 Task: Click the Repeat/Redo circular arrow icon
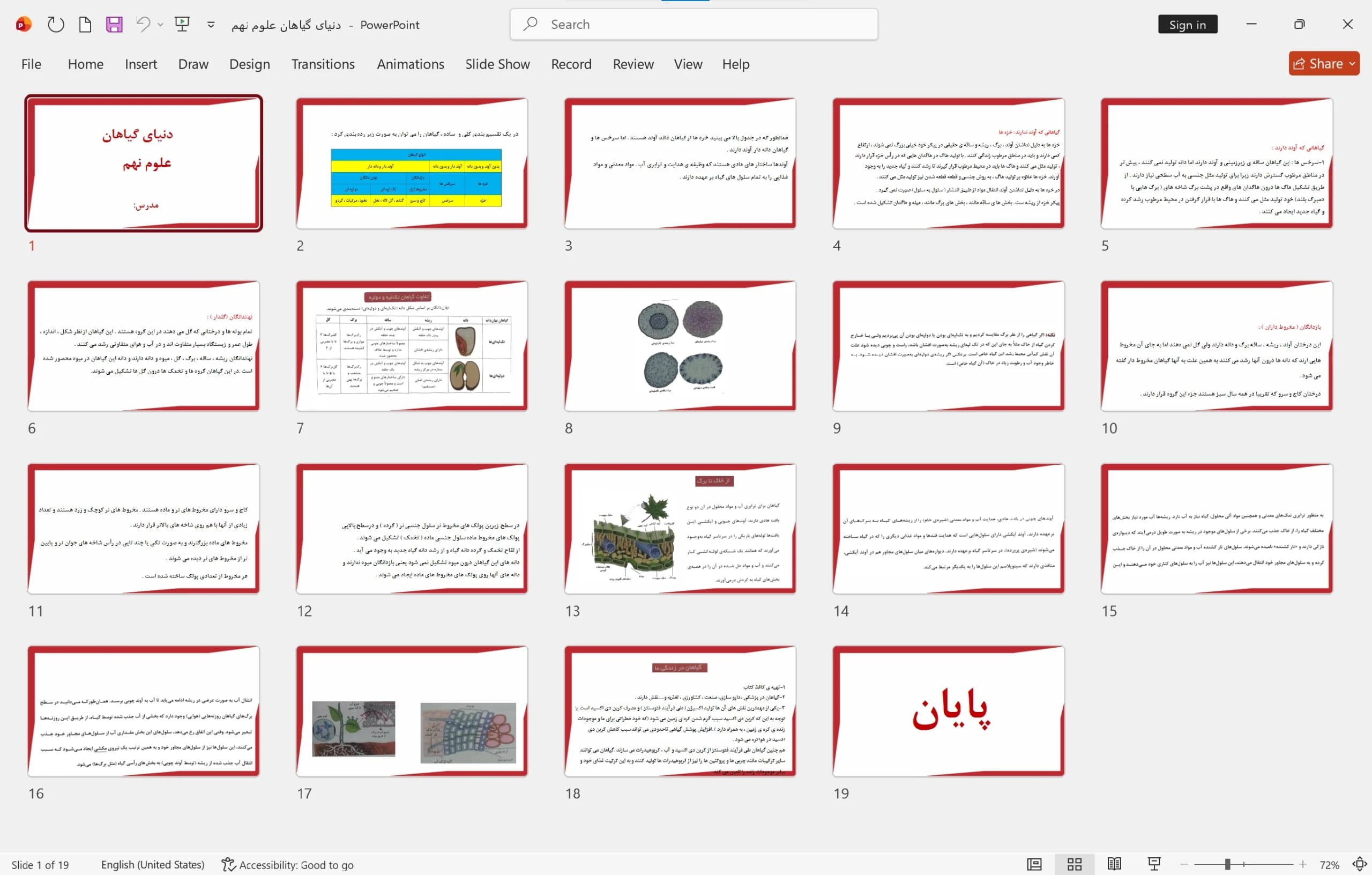(x=55, y=25)
